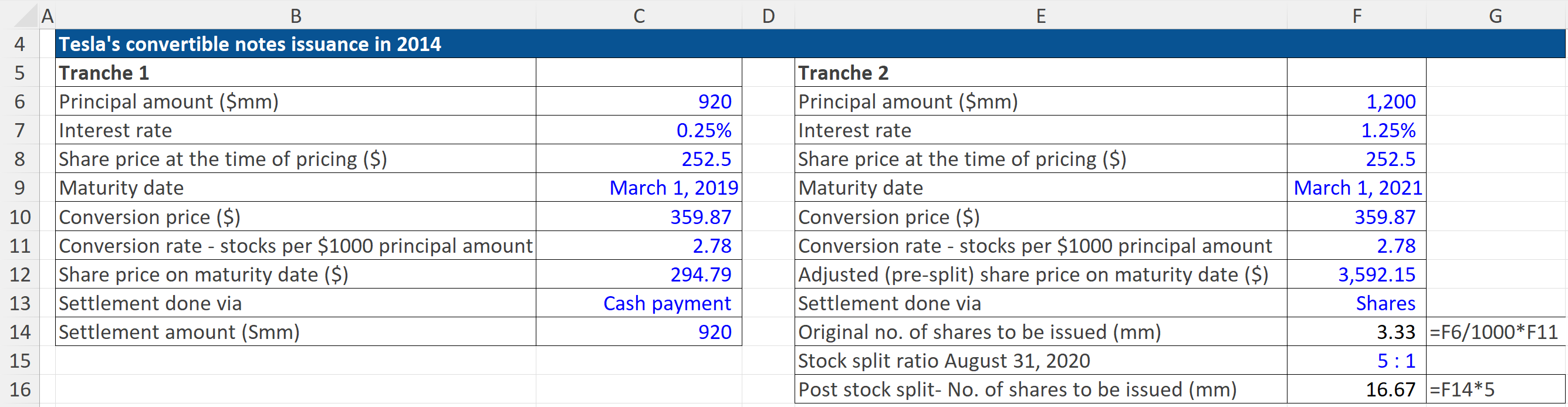The height and width of the screenshot is (407, 1568).
Task: Click the "Tranche 2" heading cell
Action: 1041,72
